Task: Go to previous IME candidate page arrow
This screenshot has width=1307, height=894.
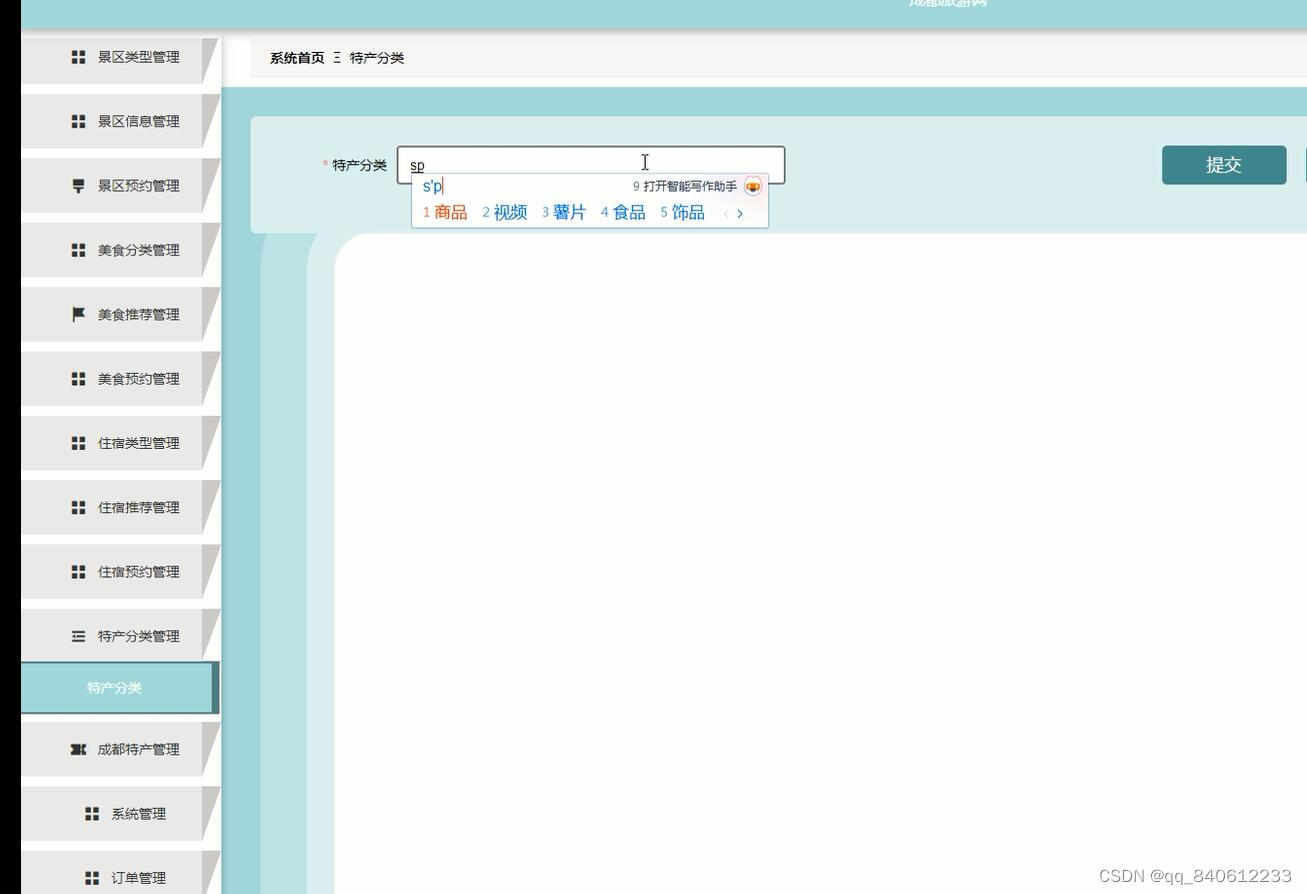Action: [726, 213]
